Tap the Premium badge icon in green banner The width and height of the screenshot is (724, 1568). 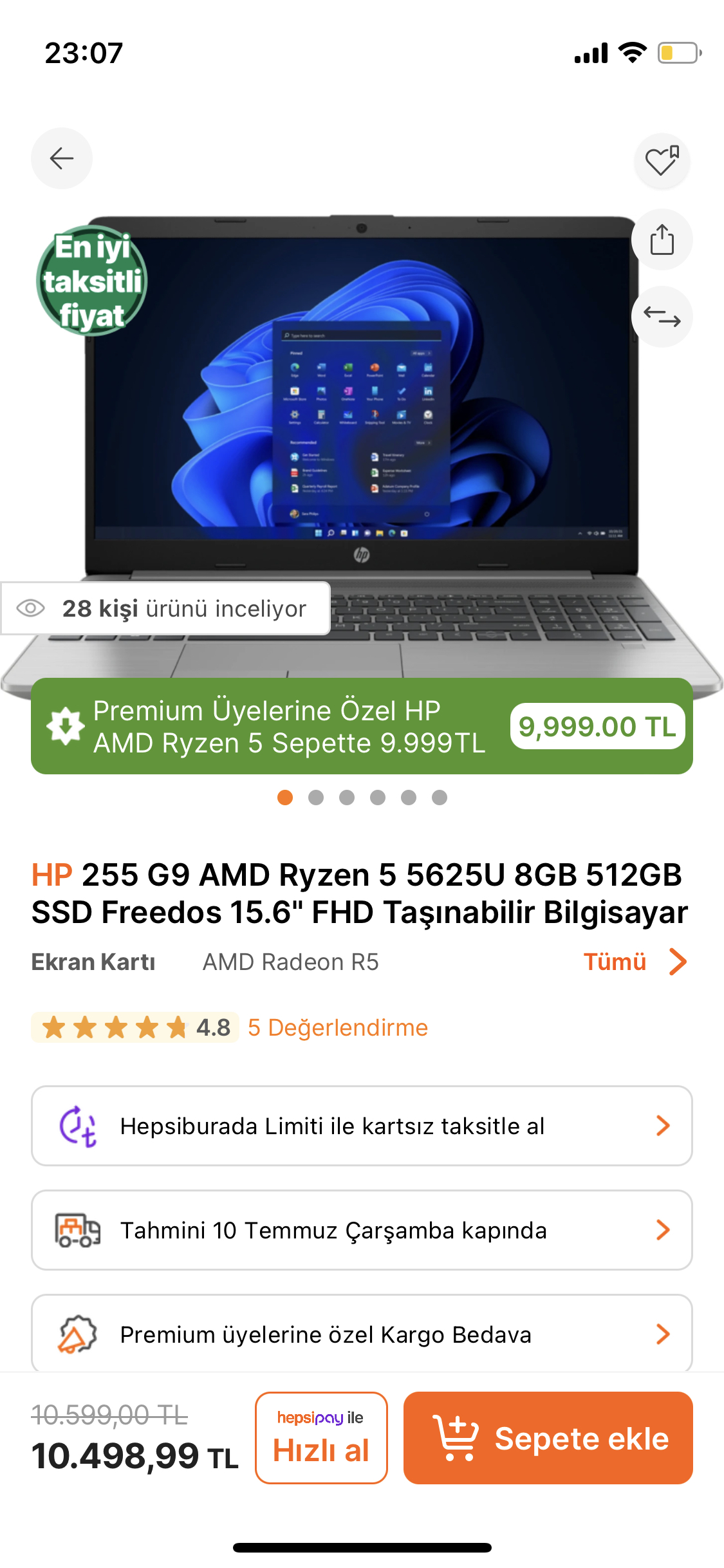pyautogui.click(x=65, y=726)
